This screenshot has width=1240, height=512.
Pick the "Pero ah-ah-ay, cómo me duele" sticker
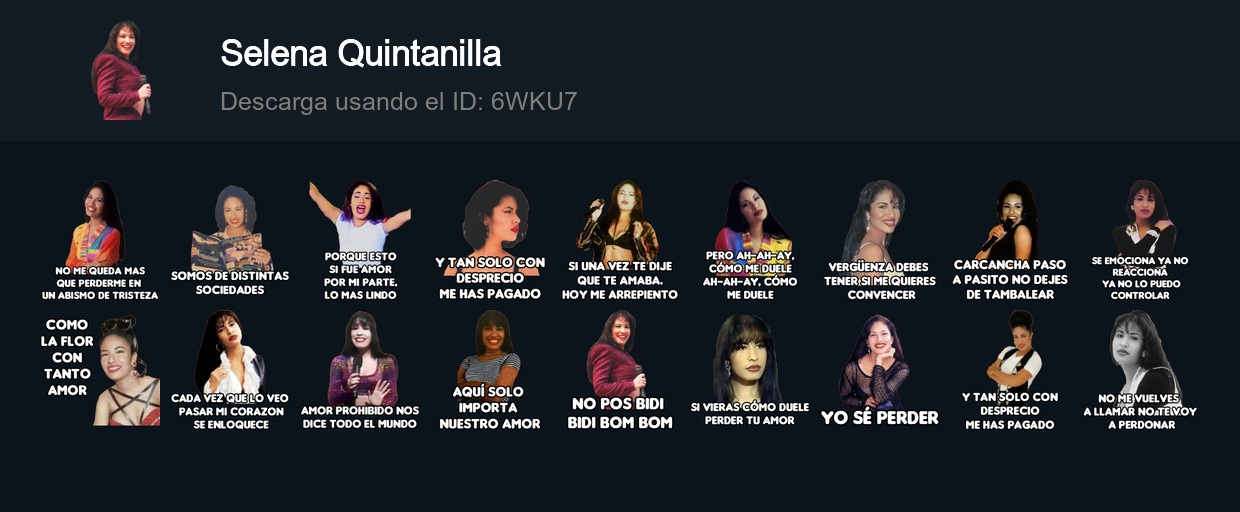point(750,241)
